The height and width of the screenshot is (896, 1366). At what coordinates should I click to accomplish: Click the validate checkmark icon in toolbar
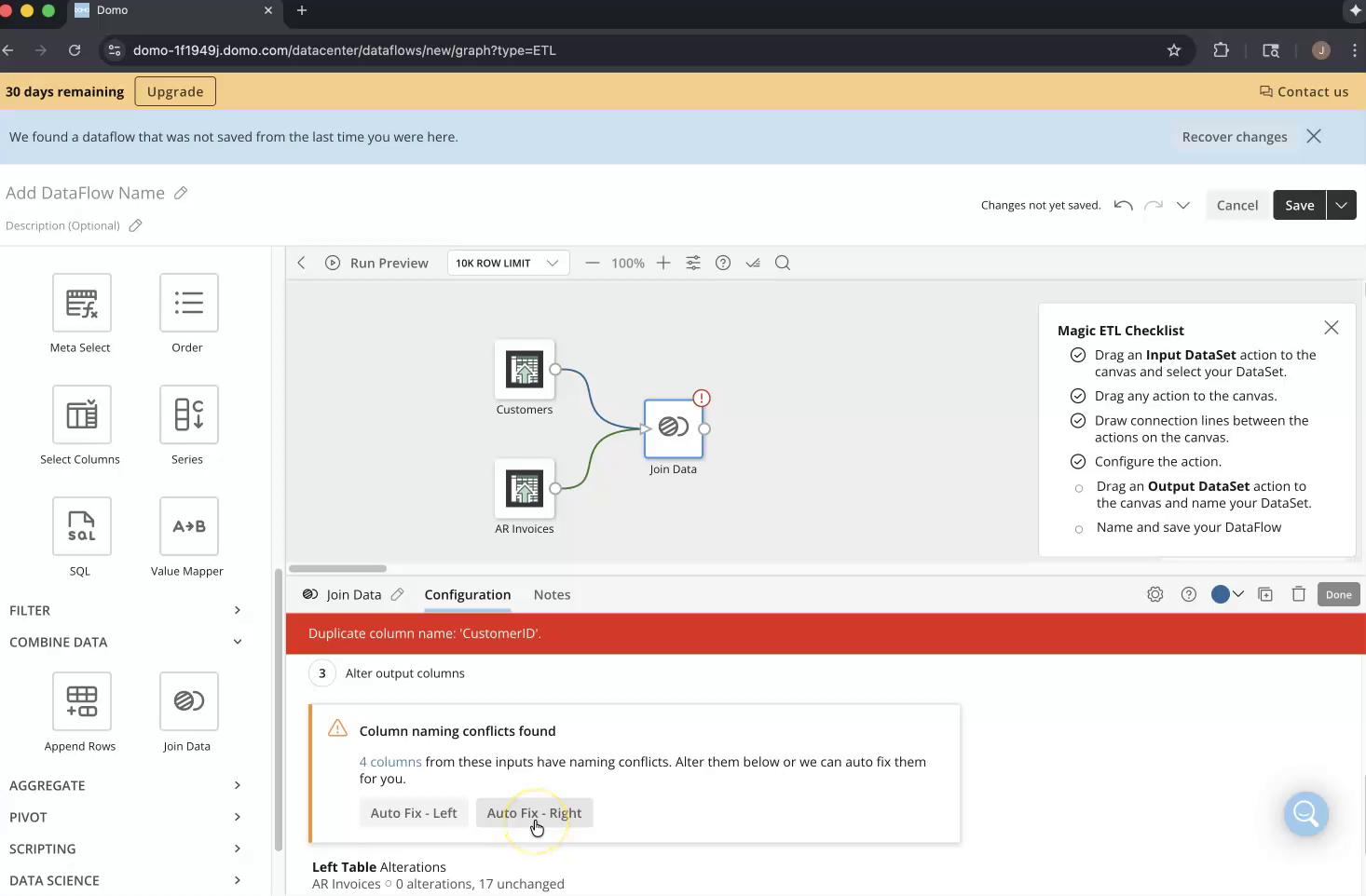[x=753, y=263]
